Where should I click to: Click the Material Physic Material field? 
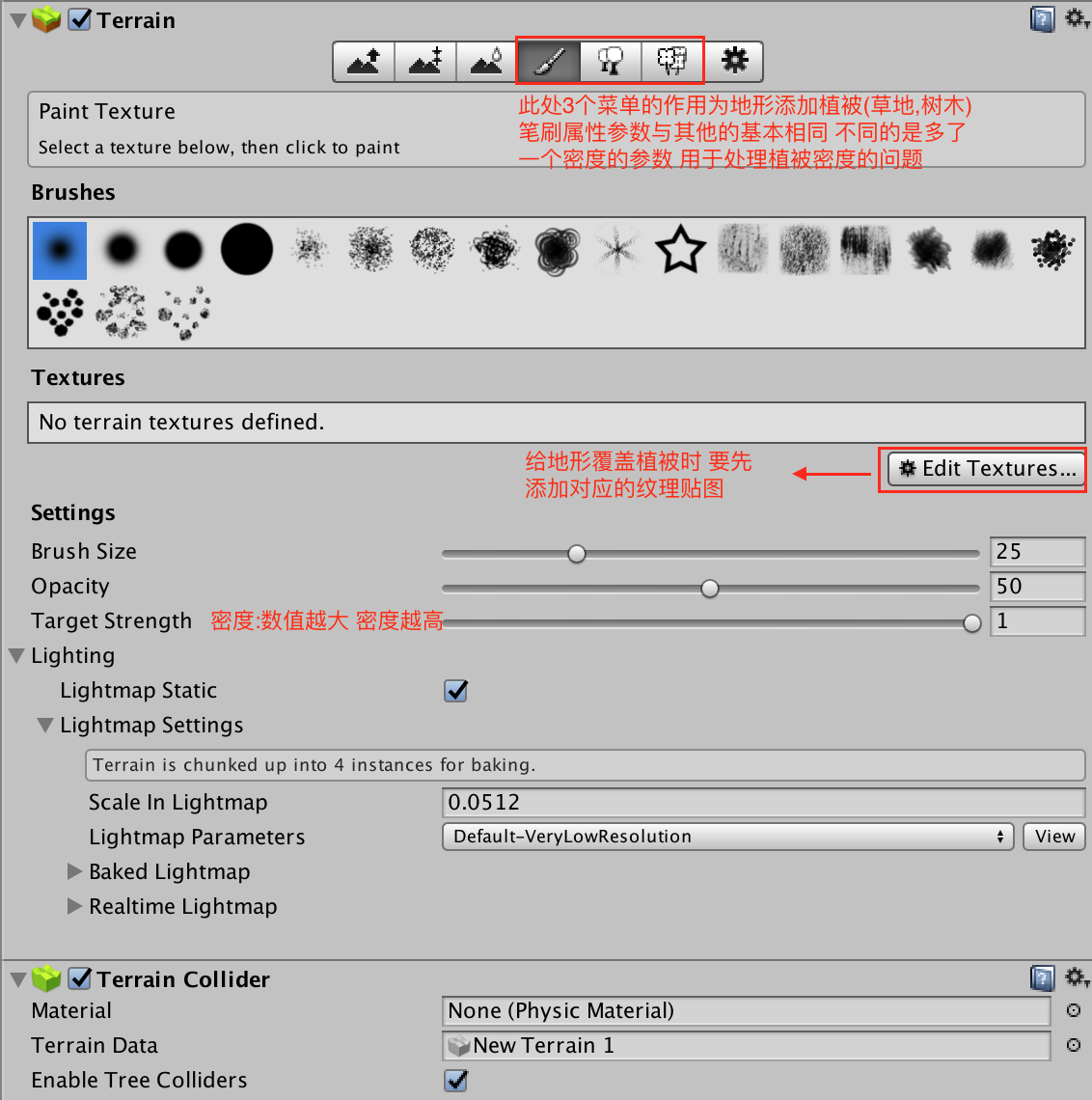(747, 1011)
